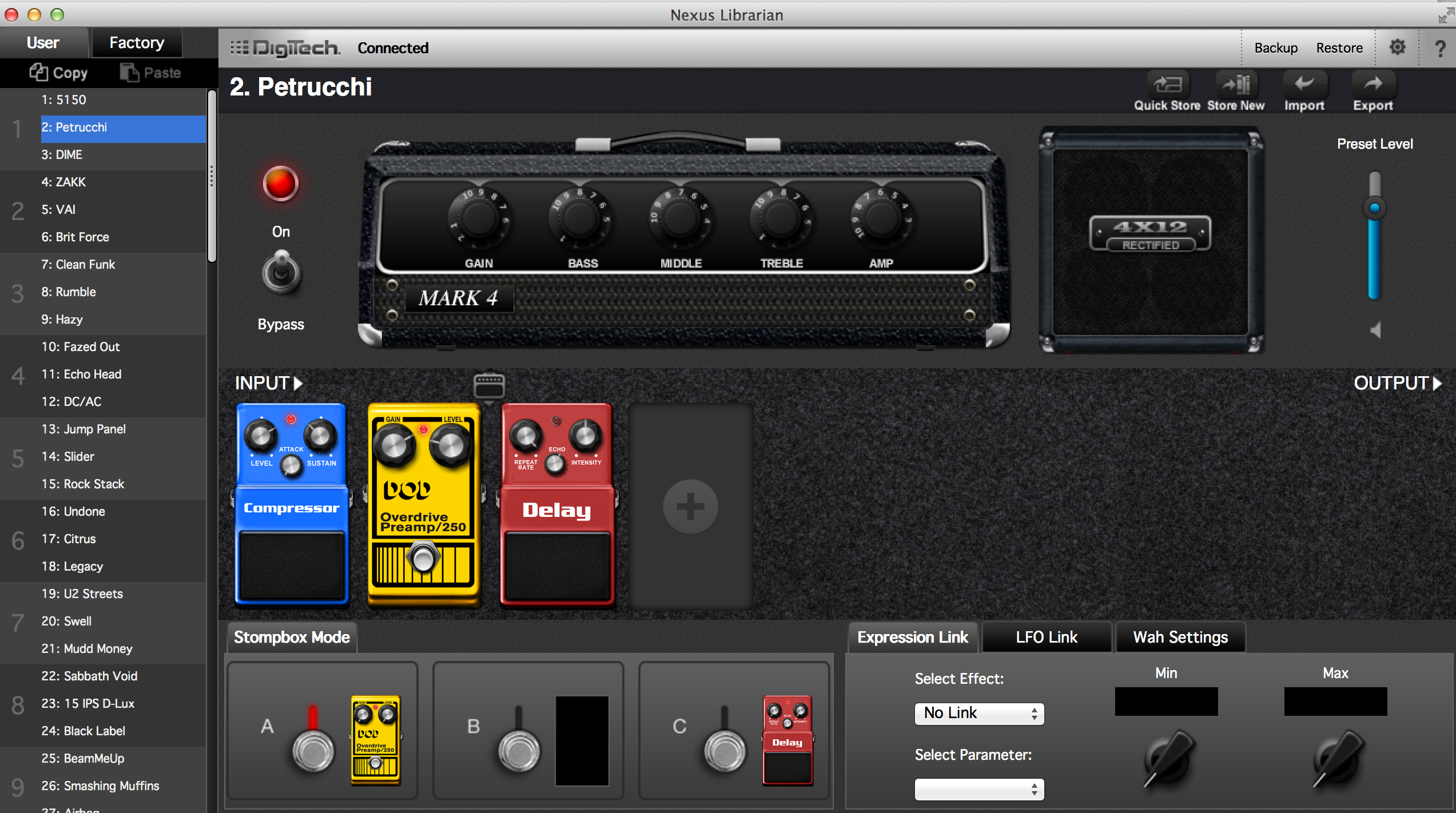Click the amp position marker above pedals
Viewport: 1456px width, 813px height.
tap(490, 386)
